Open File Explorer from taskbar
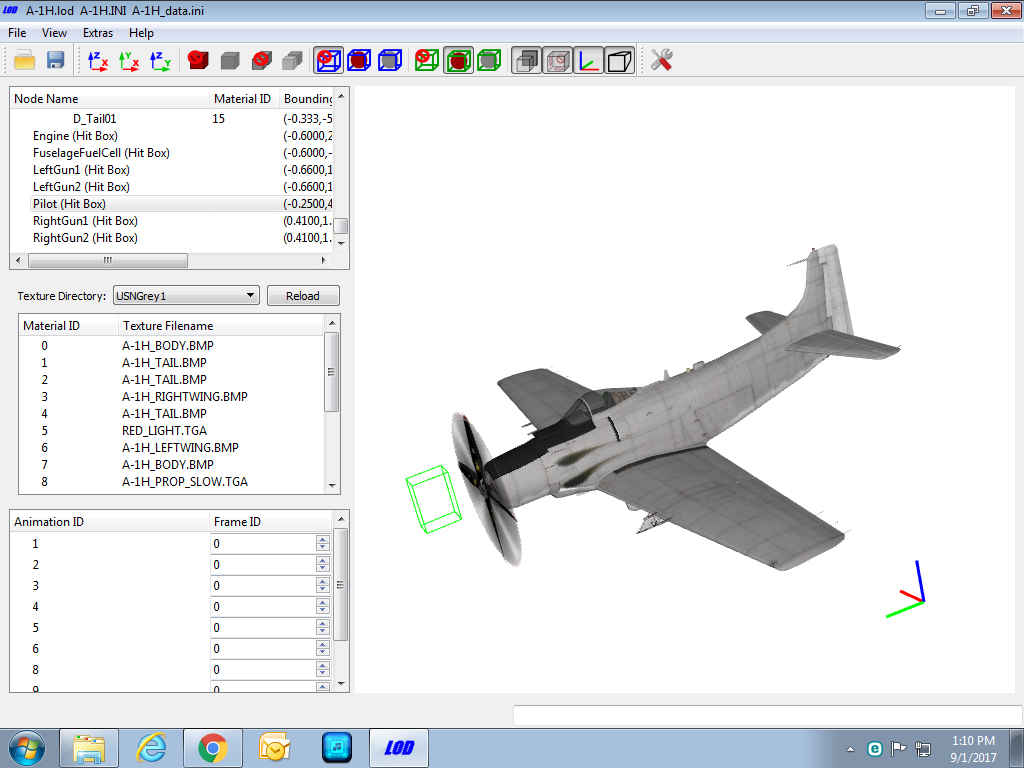Viewport: 1024px width, 768px height. pos(89,748)
